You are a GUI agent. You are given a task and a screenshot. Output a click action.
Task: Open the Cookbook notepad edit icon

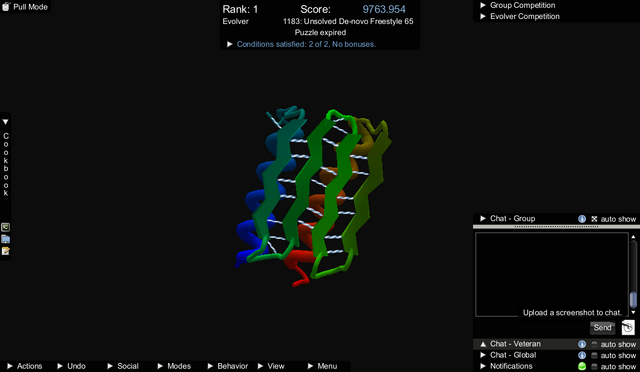click(x=5, y=251)
